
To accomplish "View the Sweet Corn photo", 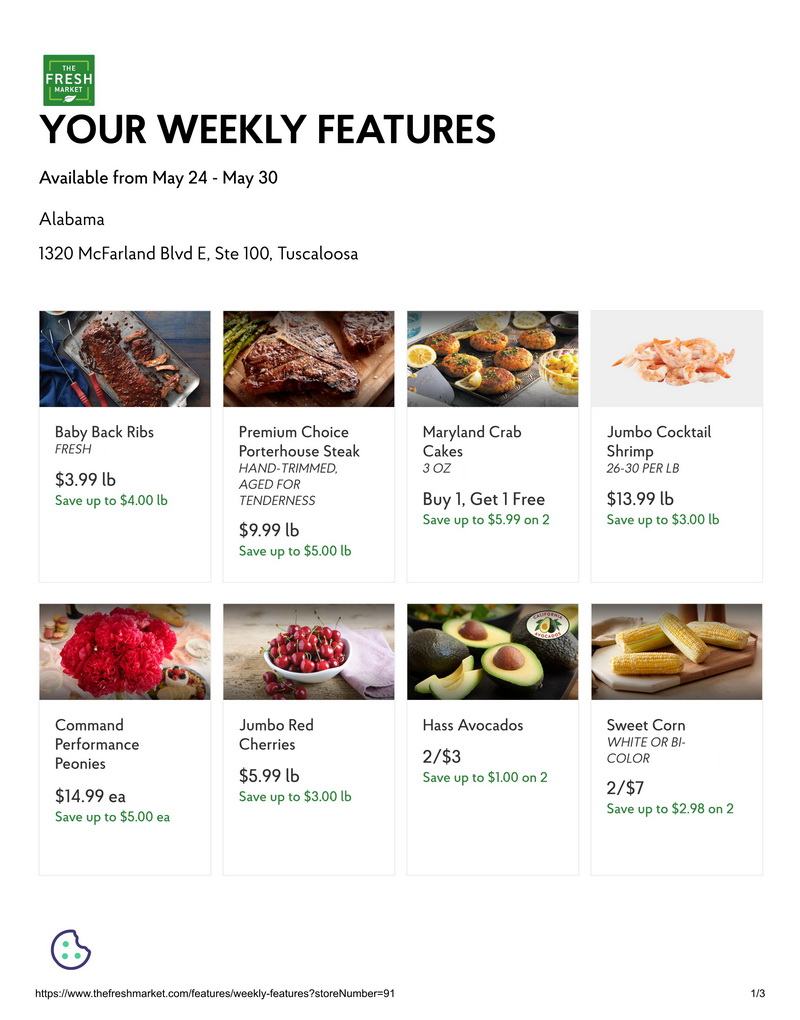I will 676,652.
